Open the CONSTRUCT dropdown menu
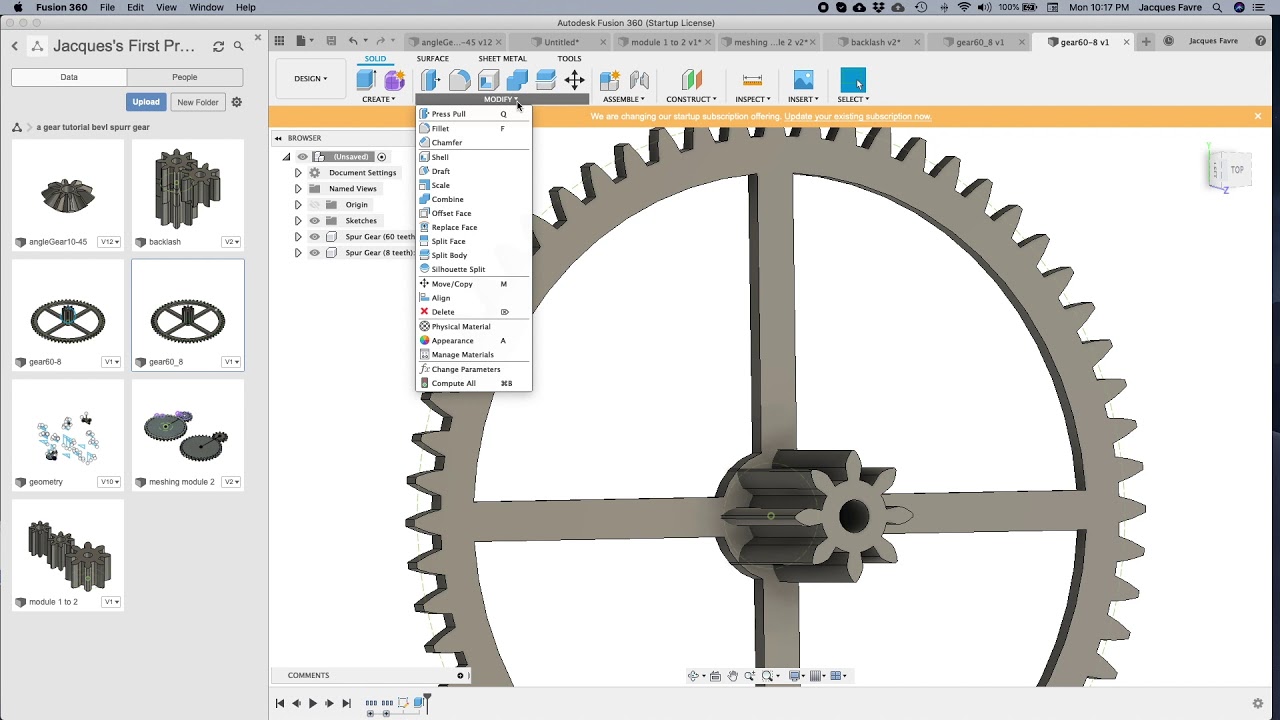1280x720 pixels. point(691,99)
